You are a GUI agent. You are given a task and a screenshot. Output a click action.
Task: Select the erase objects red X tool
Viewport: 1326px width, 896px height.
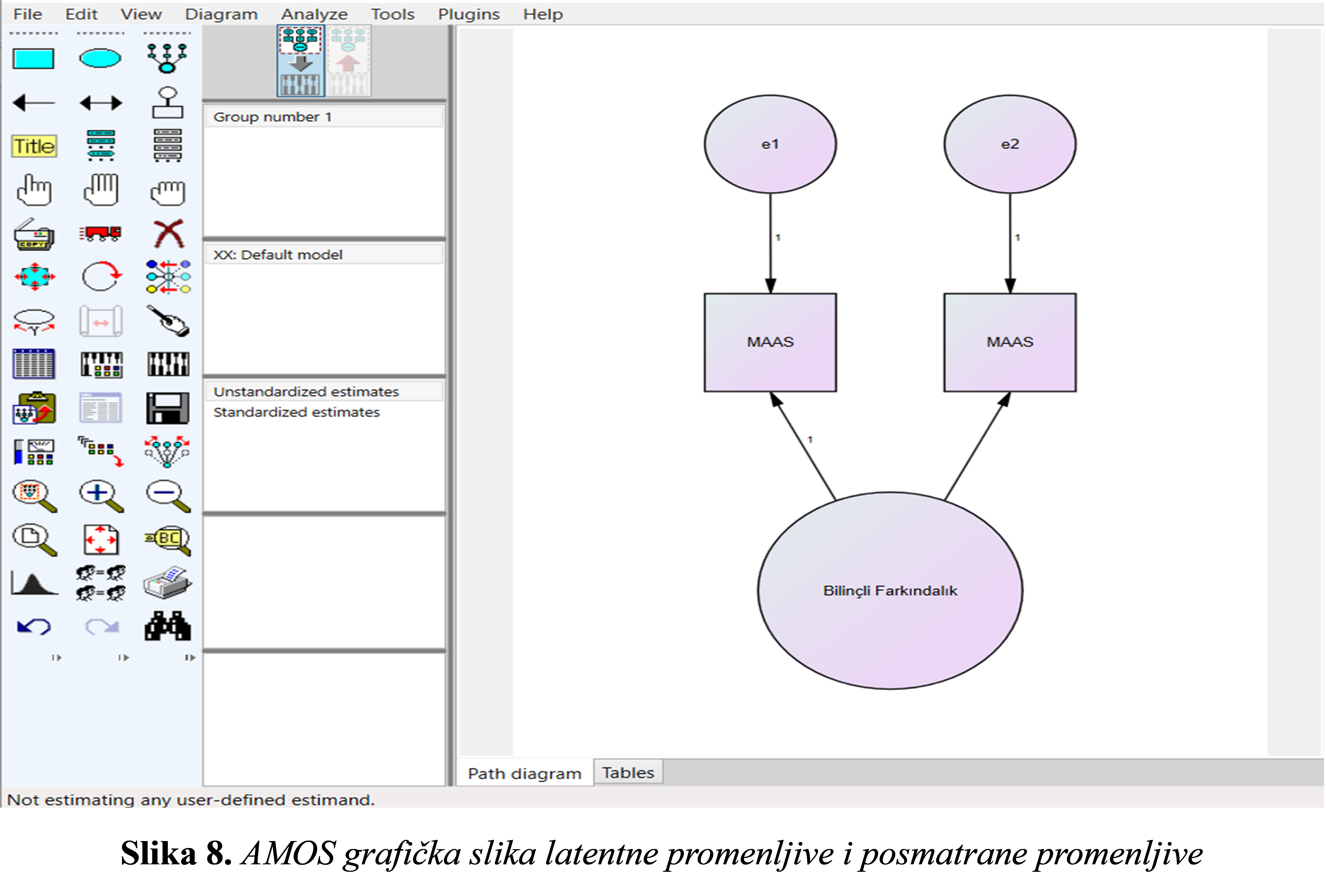click(168, 234)
